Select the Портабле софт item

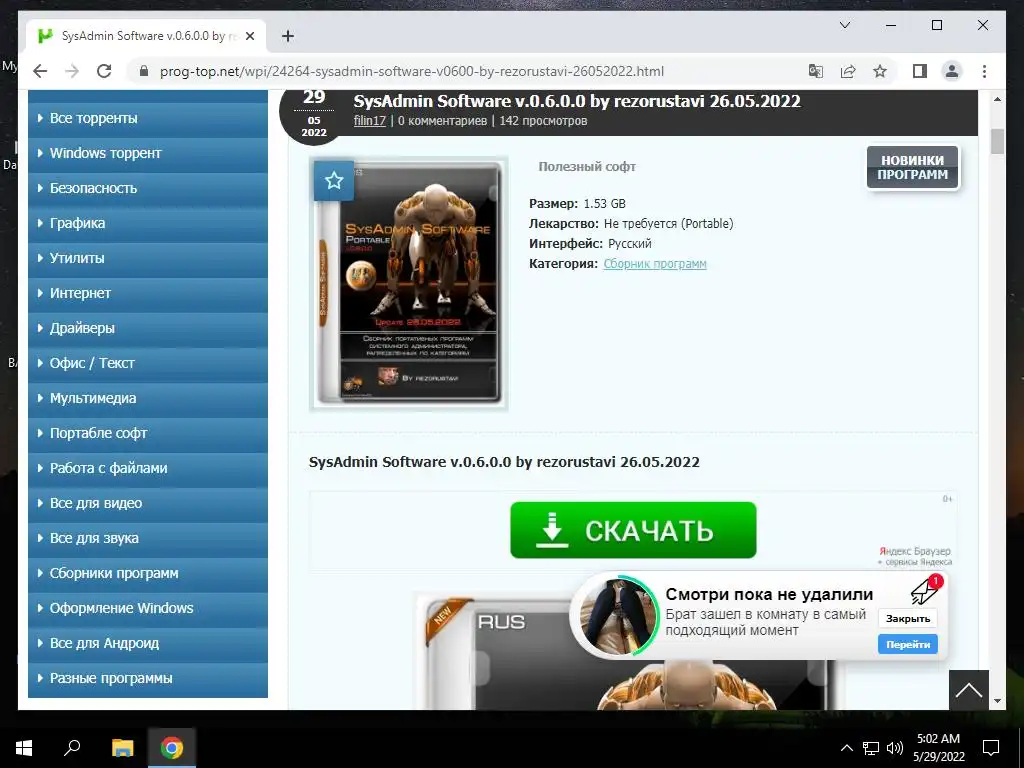tap(148, 433)
